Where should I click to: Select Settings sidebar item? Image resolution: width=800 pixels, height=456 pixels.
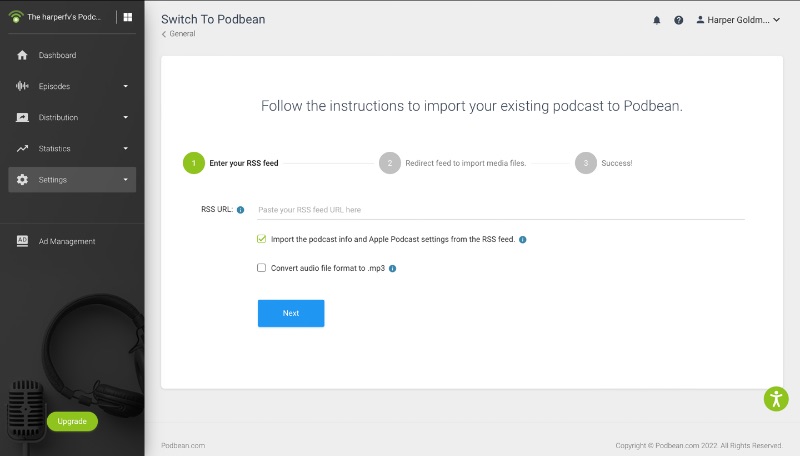[72, 180]
